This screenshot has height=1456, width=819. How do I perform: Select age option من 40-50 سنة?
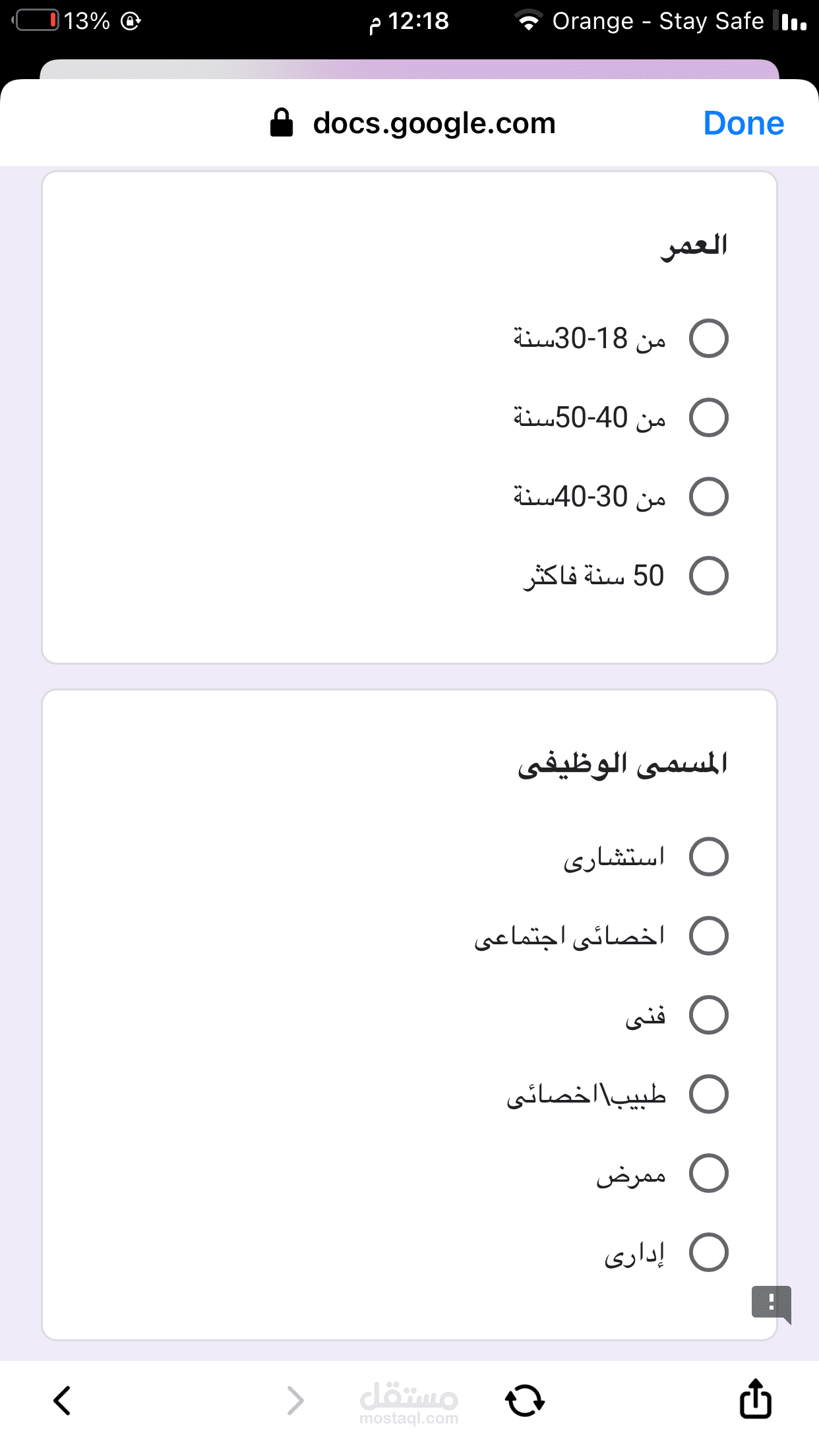click(x=708, y=417)
